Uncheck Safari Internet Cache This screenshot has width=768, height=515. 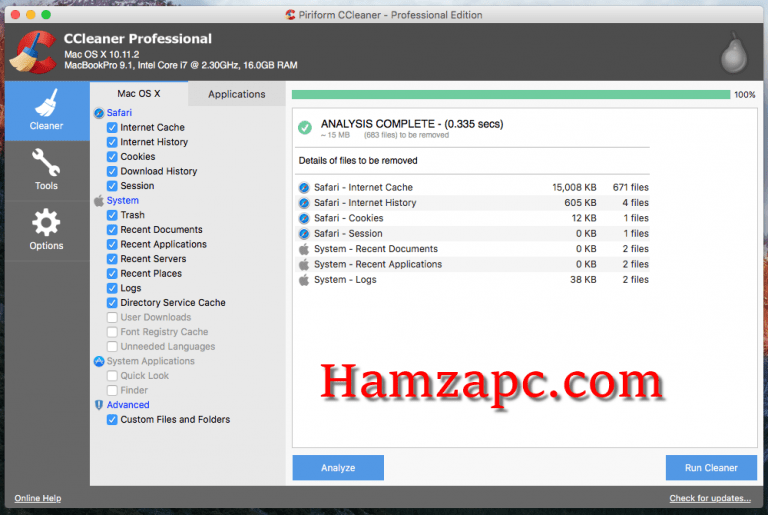(x=112, y=127)
